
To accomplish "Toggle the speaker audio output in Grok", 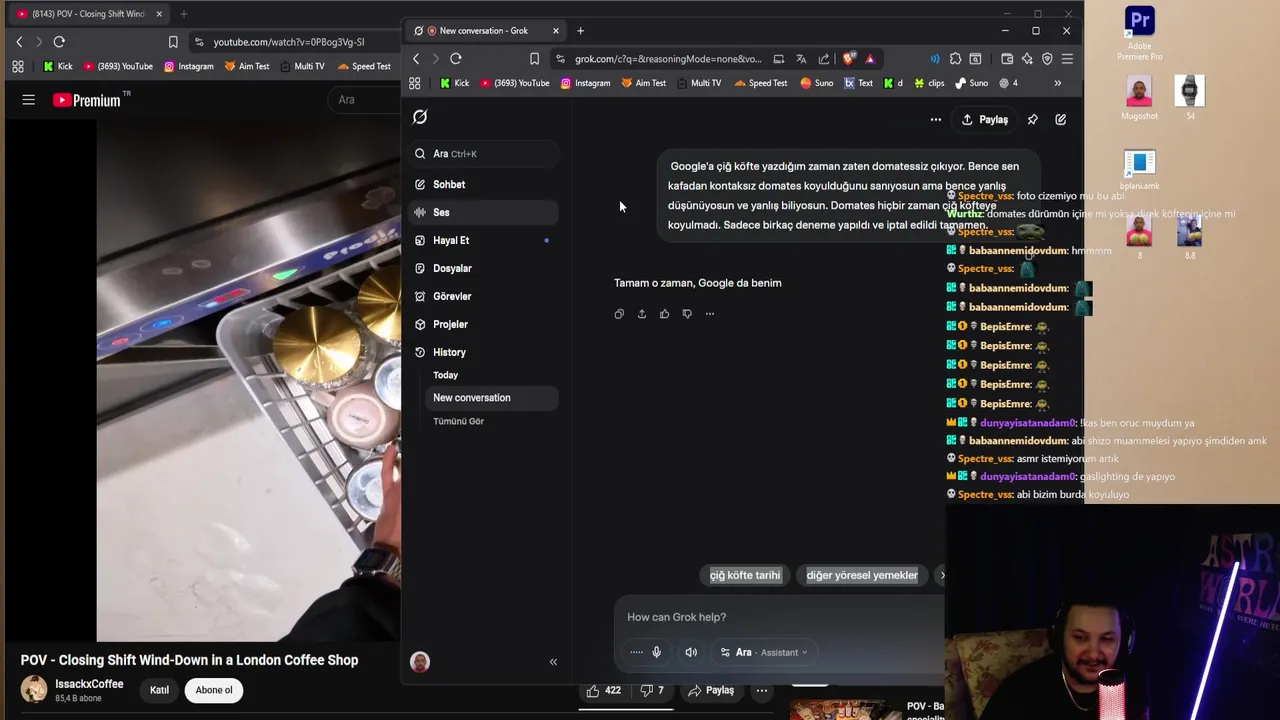I will (691, 652).
